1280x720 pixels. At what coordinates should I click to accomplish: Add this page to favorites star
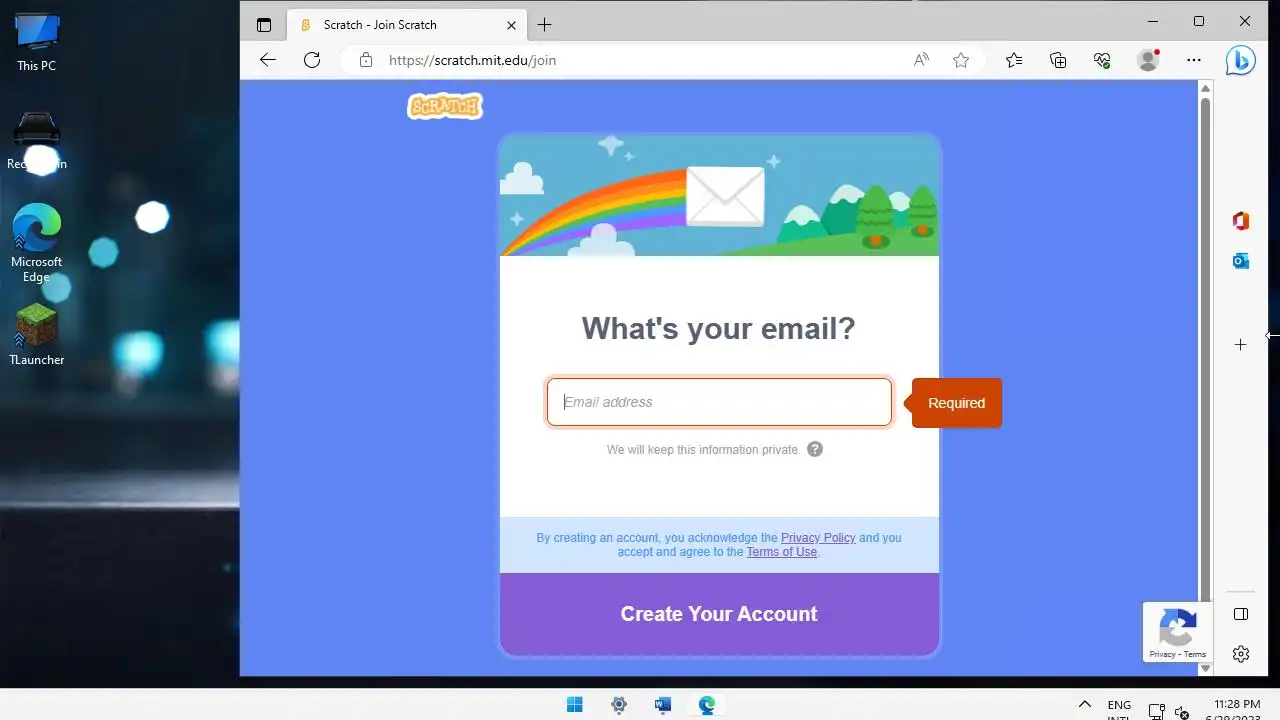pyautogui.click(x=961, y=60)
